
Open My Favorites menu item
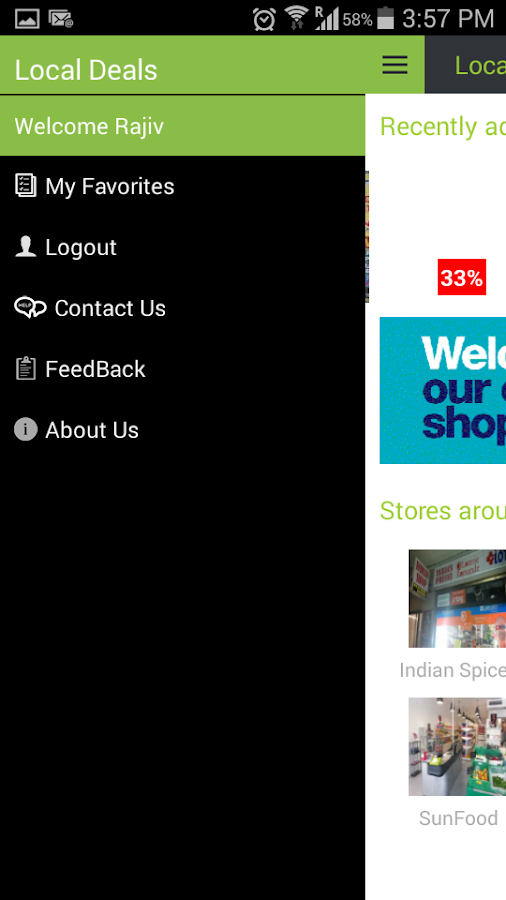(182, 186)
